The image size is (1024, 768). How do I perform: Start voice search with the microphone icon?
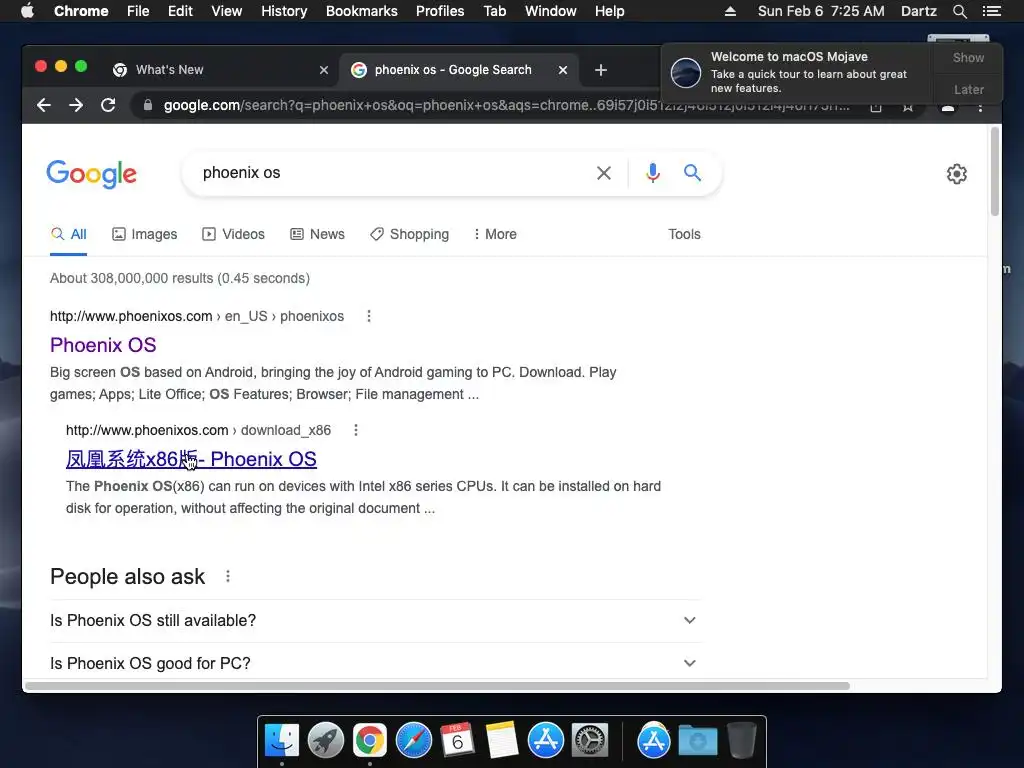click(x=652, y=173)
